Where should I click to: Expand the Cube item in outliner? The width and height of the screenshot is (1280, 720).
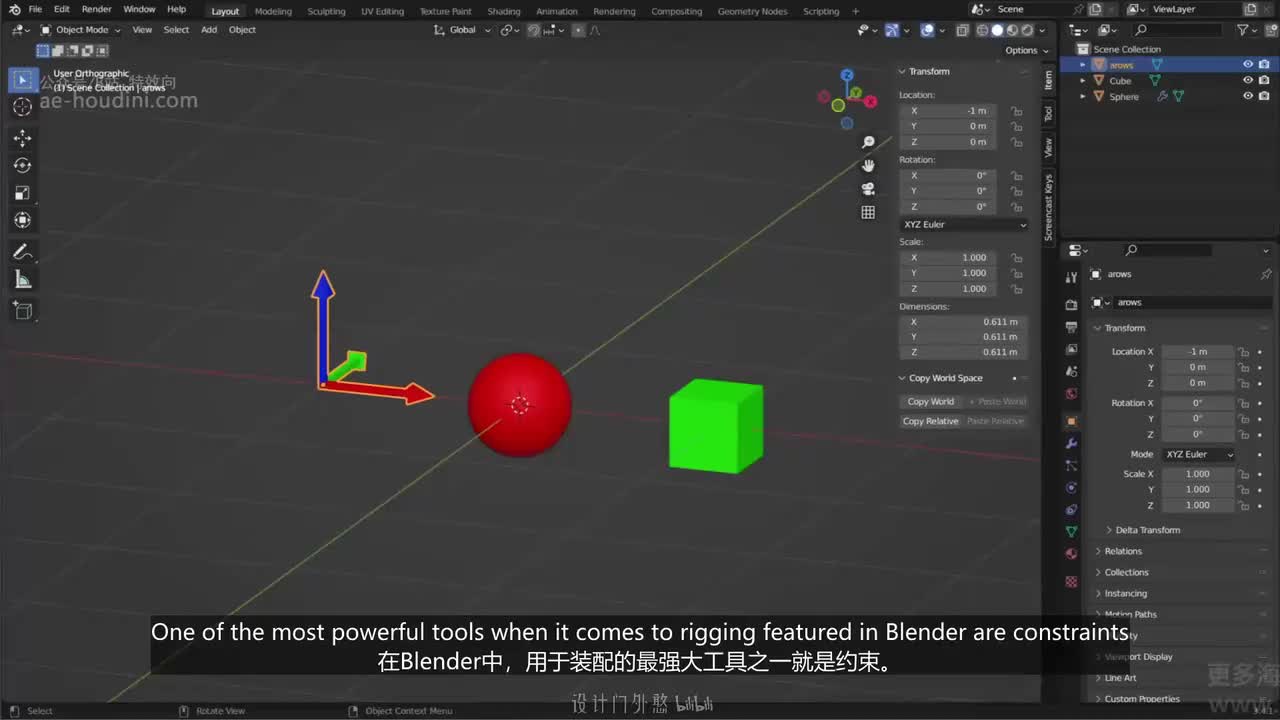[1083, 81]
